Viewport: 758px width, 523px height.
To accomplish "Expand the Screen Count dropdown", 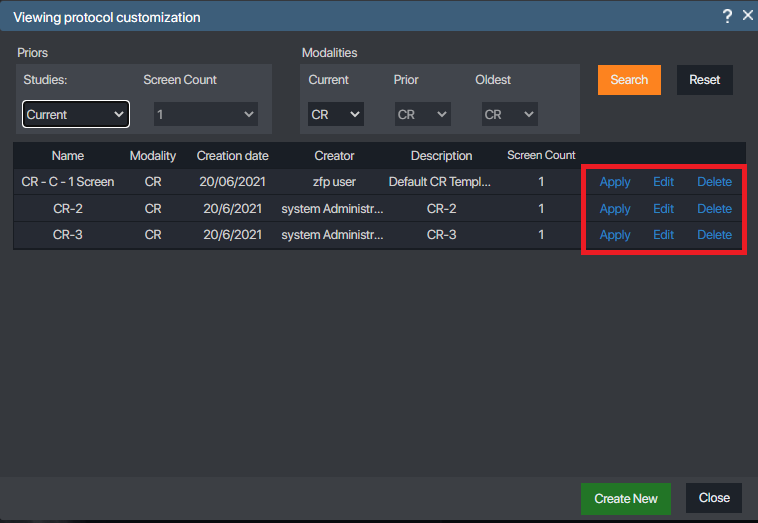I will click(x=206, y=114).
